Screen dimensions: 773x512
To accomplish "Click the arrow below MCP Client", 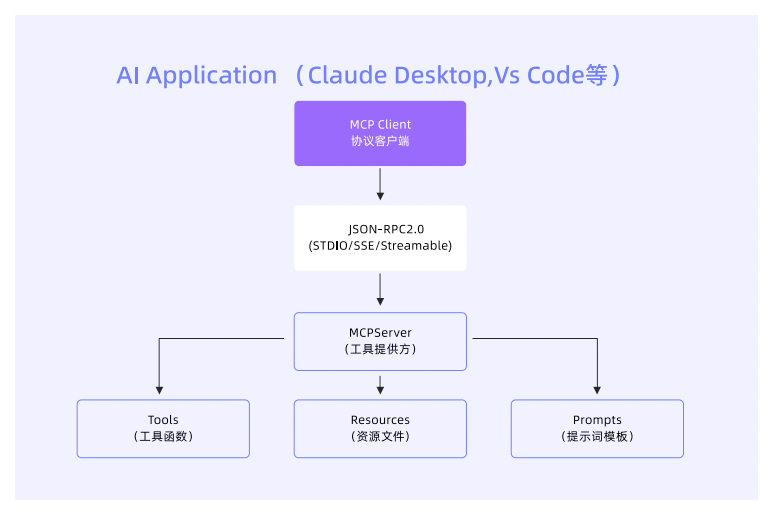I will (380, 184).
